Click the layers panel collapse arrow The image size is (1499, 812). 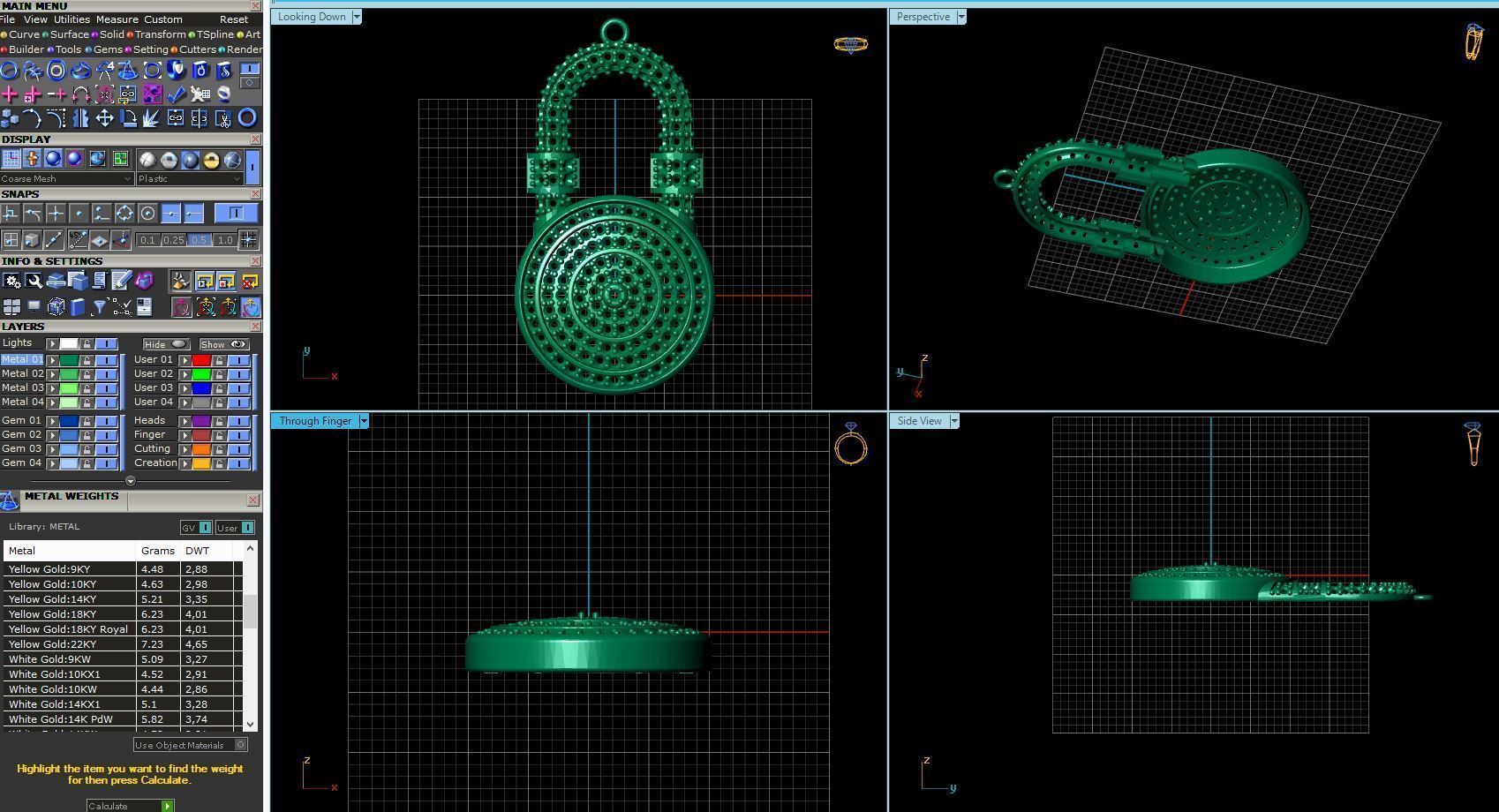pos(131,481)
